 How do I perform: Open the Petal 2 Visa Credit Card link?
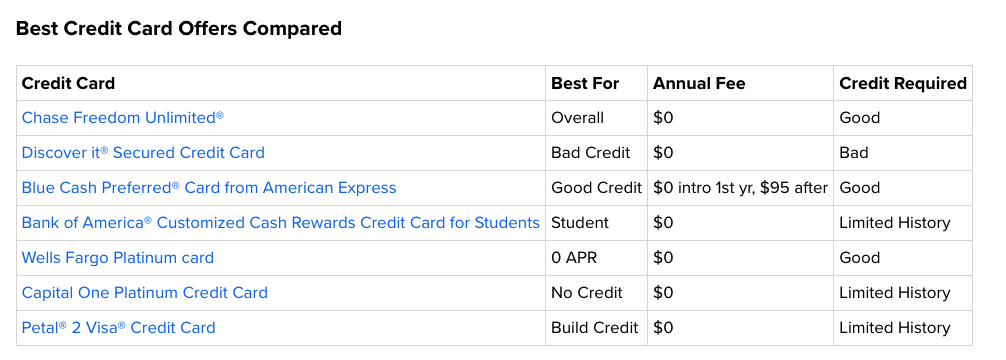point(119,328)
